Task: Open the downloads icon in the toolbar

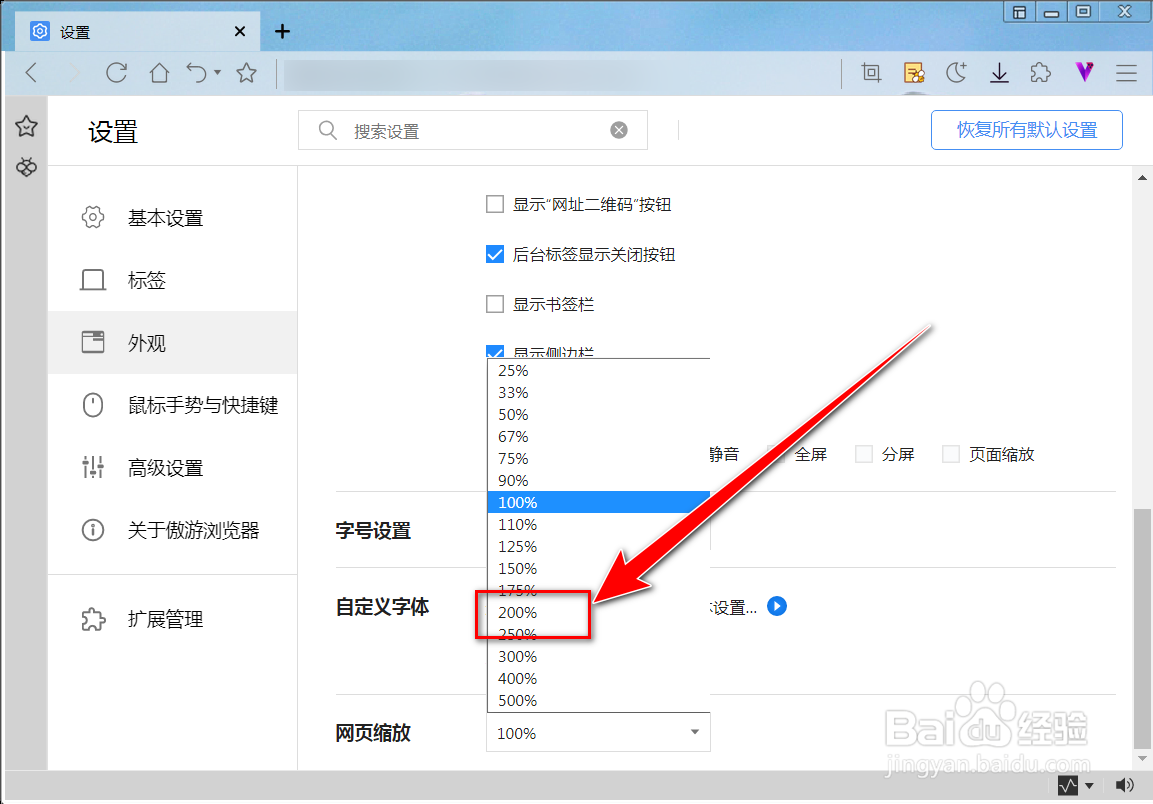Action: point(999,72)
